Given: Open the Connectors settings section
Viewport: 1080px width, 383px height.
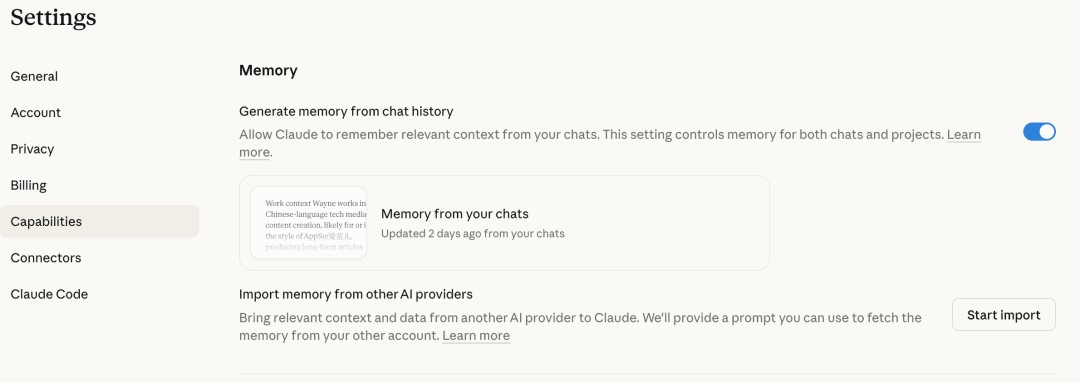Looking at the screenshot, I should [45, 258].
